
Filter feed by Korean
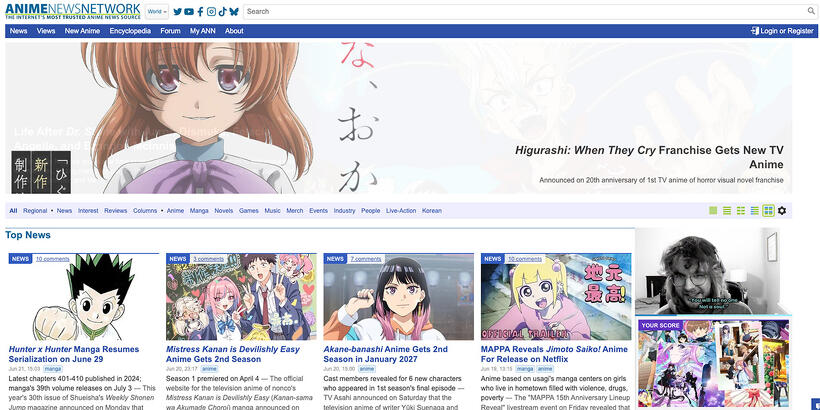click(x=432, y=211)
